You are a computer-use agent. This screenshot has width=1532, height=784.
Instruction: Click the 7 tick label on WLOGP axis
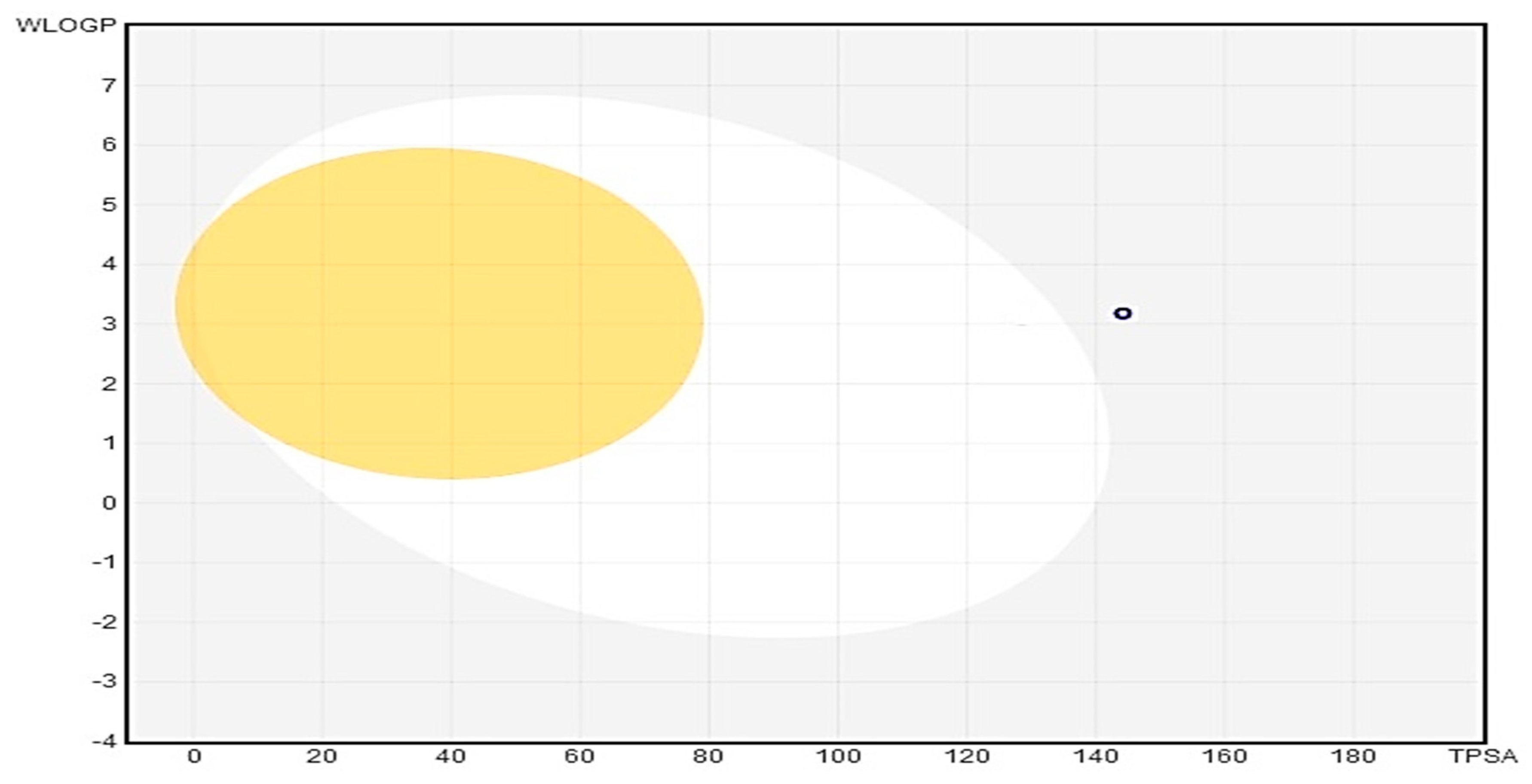pos(108,86)
